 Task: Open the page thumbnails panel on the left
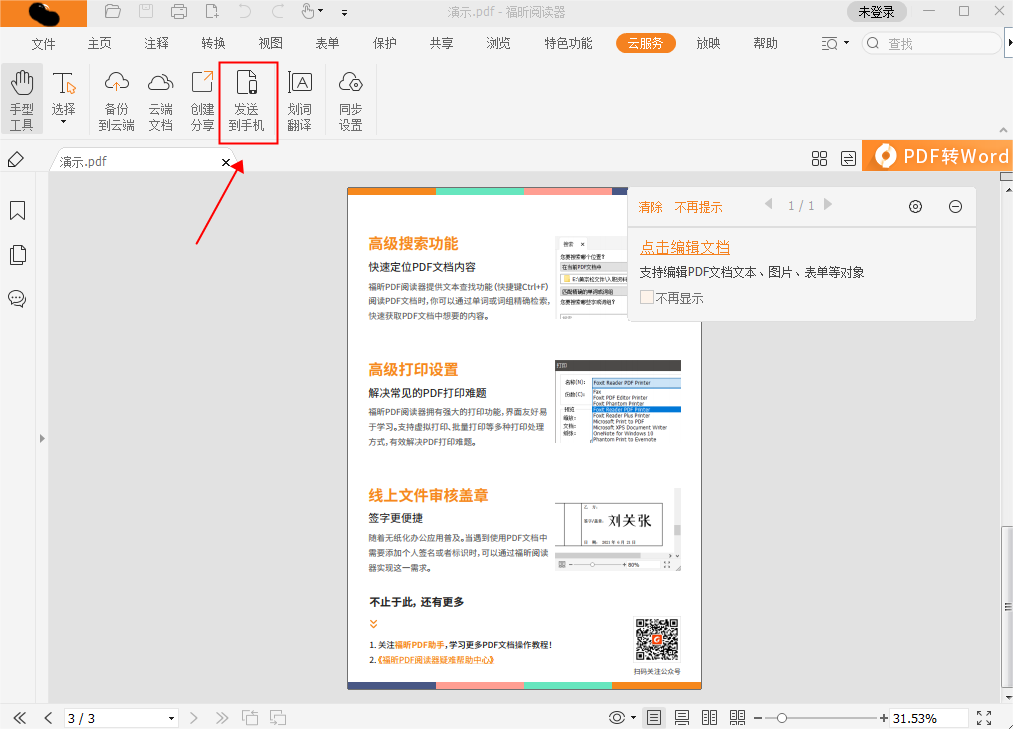click(16, 255)
